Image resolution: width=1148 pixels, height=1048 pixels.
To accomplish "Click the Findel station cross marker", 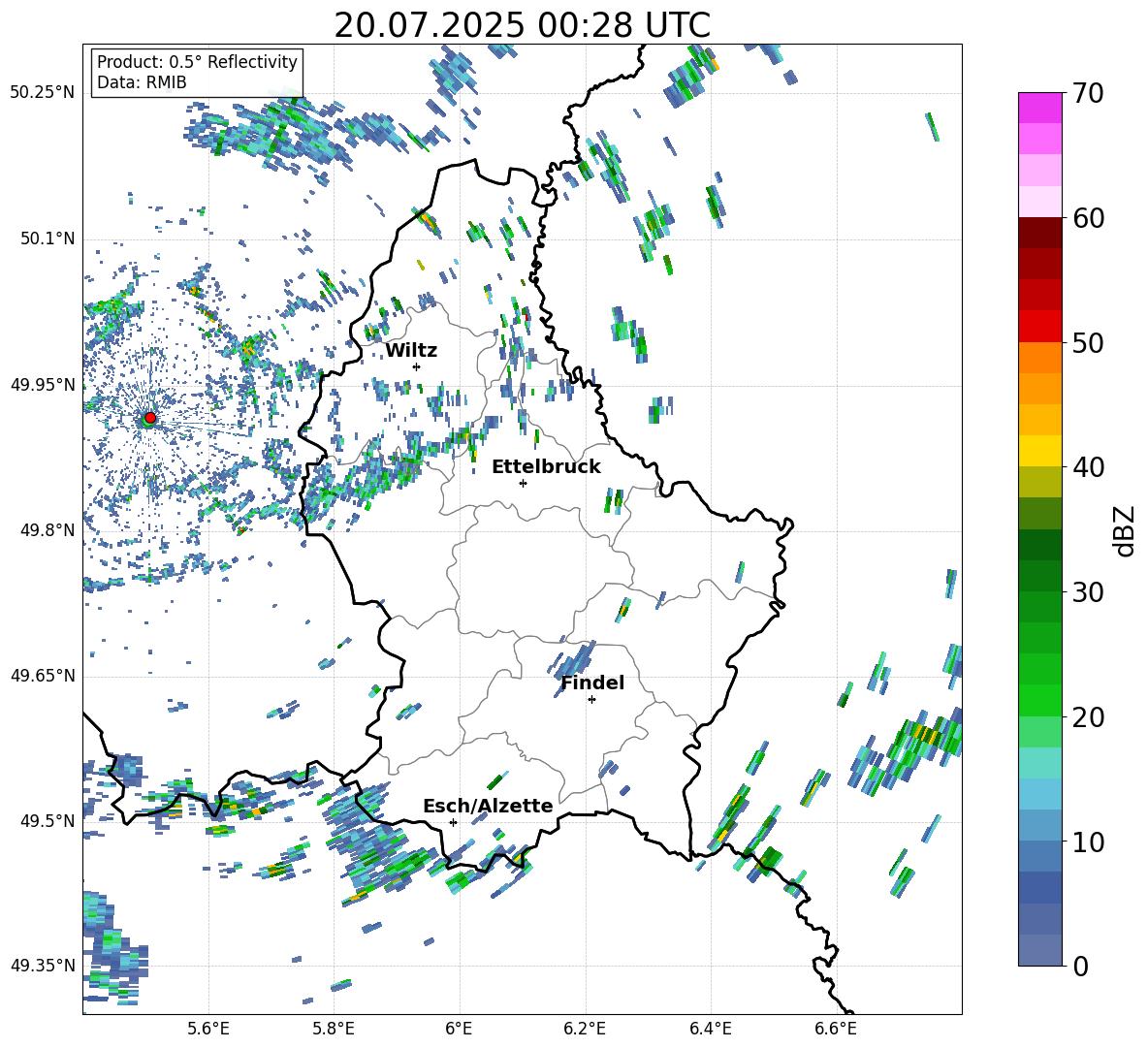I will [x=591, y=700].
